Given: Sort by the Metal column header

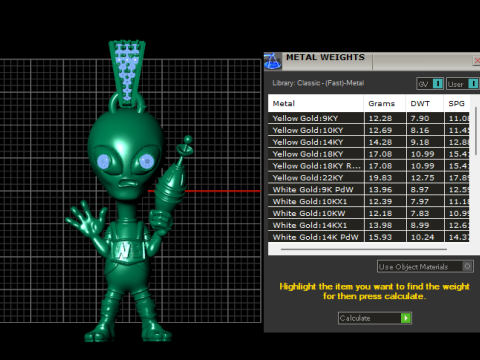Looking at the screenshot, I should pyautogui.click(x=316, y=103).
